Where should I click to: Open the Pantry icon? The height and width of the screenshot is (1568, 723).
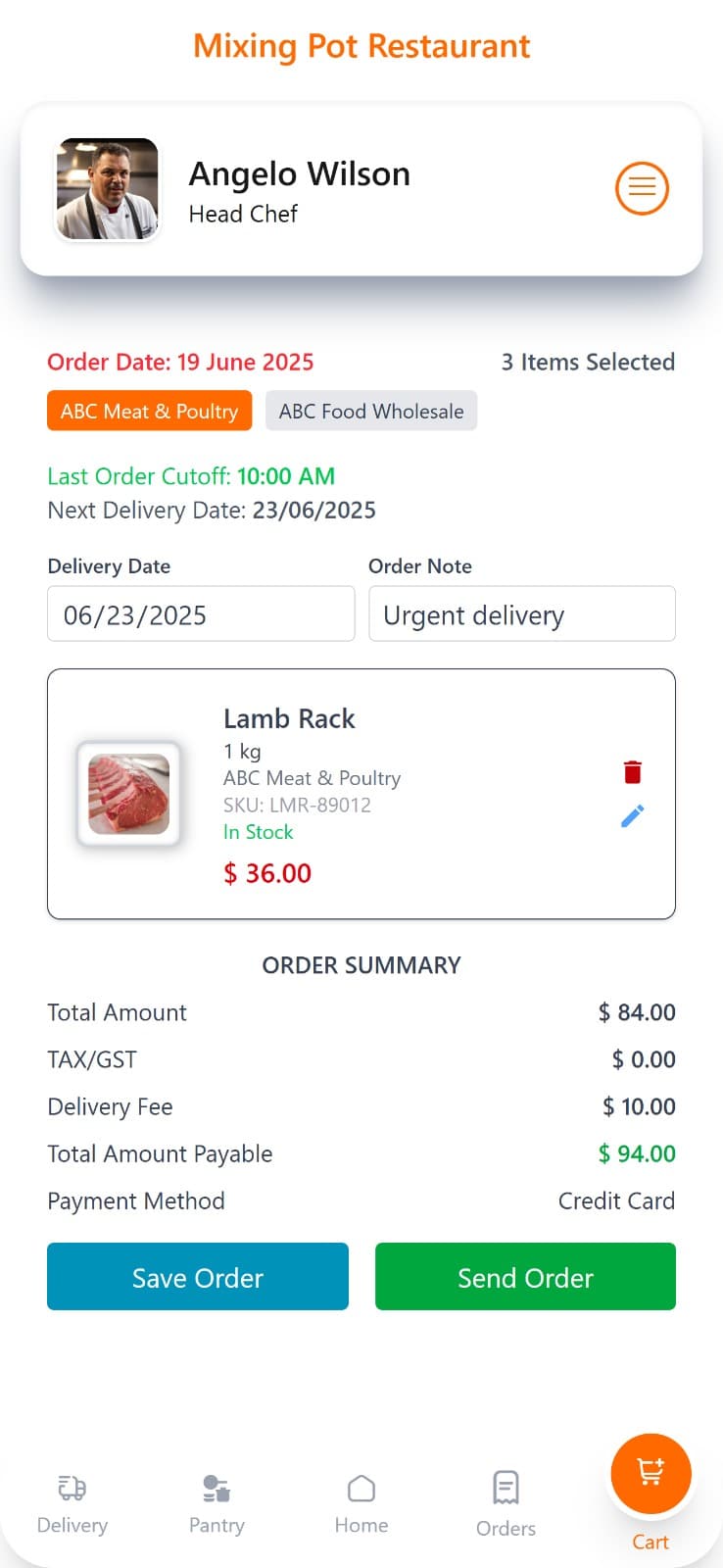coord(216,1489)
